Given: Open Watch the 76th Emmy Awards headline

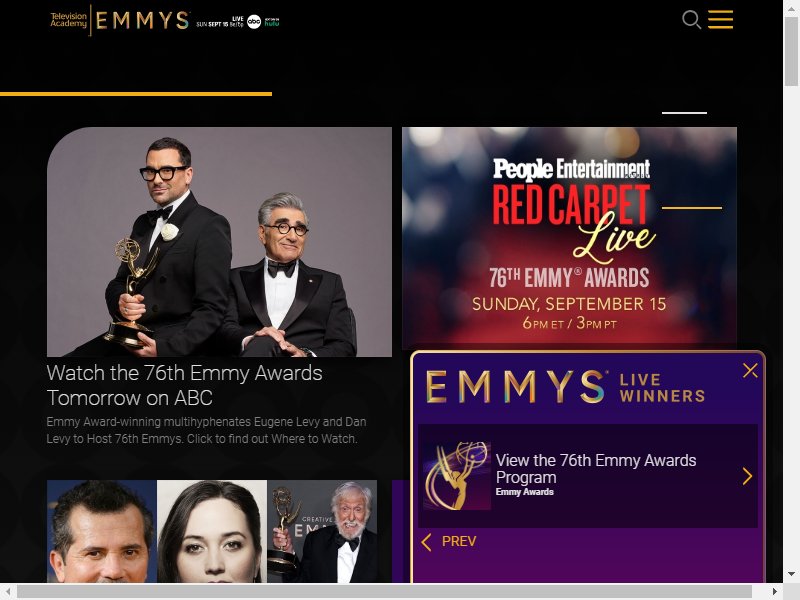Looking at the screenshot, I should (x=184, y=385).
